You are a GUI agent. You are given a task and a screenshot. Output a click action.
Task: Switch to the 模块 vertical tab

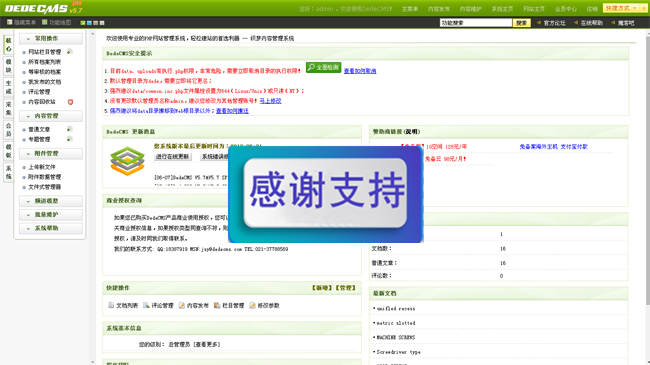pyautogui.click(x=9, y=66)
